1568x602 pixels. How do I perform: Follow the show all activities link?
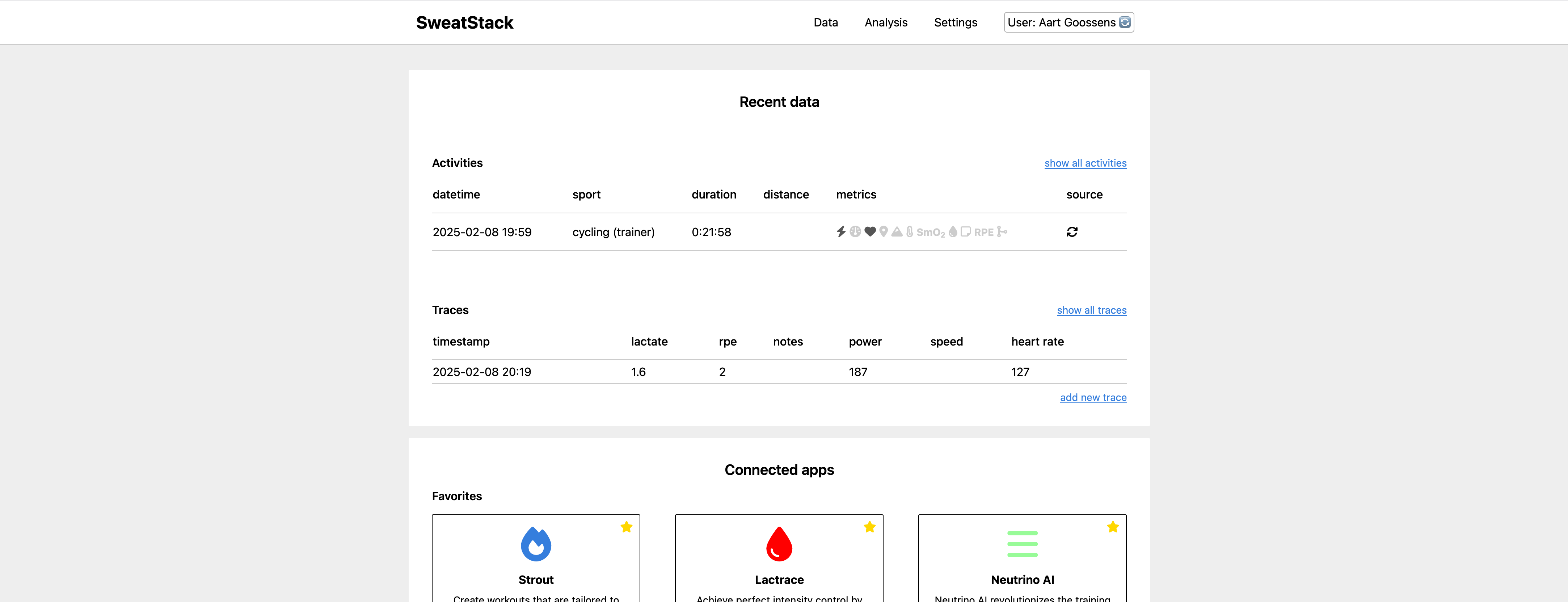pos(1085,163)
